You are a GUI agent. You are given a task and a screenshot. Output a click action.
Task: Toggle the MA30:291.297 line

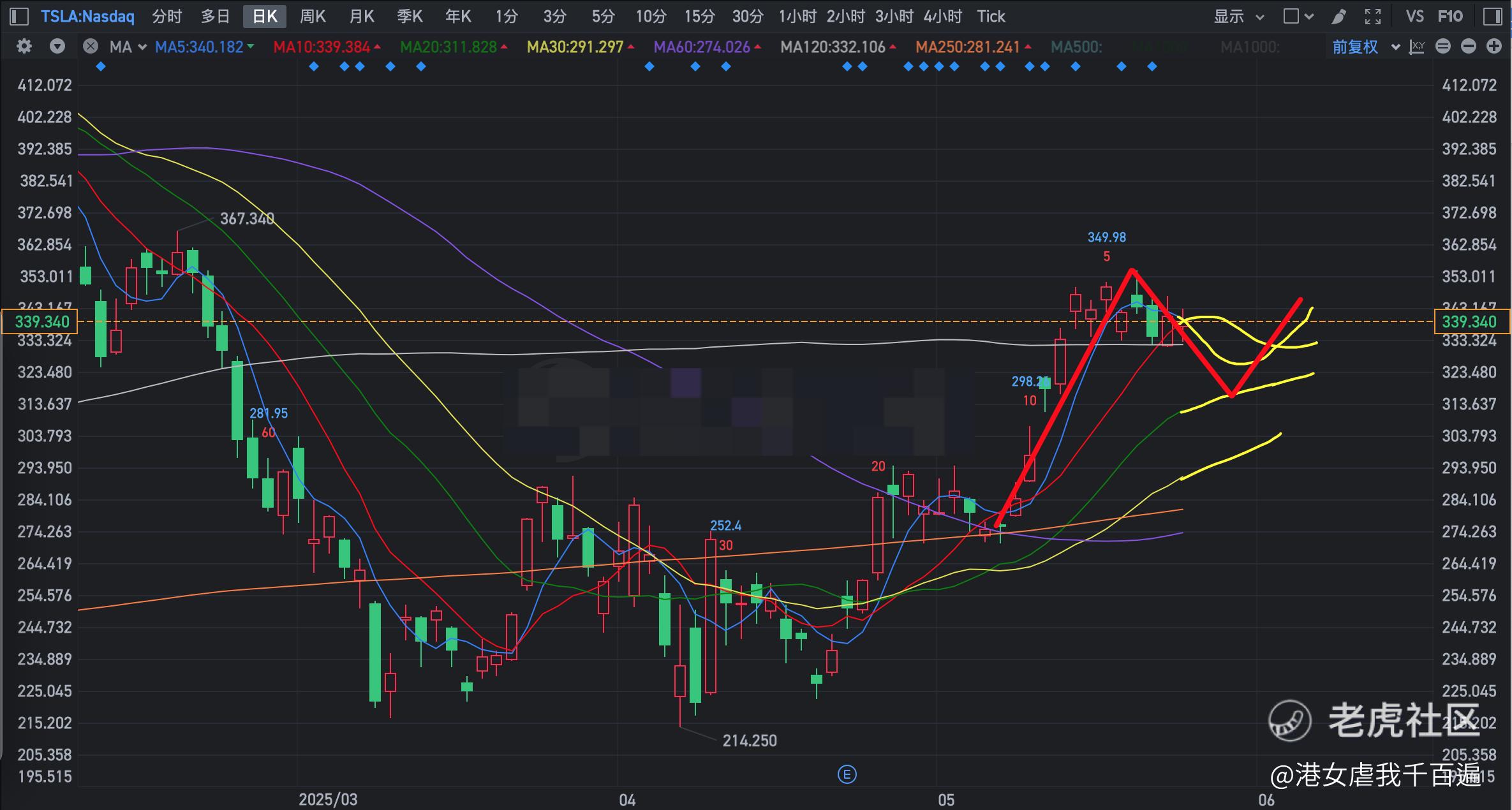[x=581, y=47]
